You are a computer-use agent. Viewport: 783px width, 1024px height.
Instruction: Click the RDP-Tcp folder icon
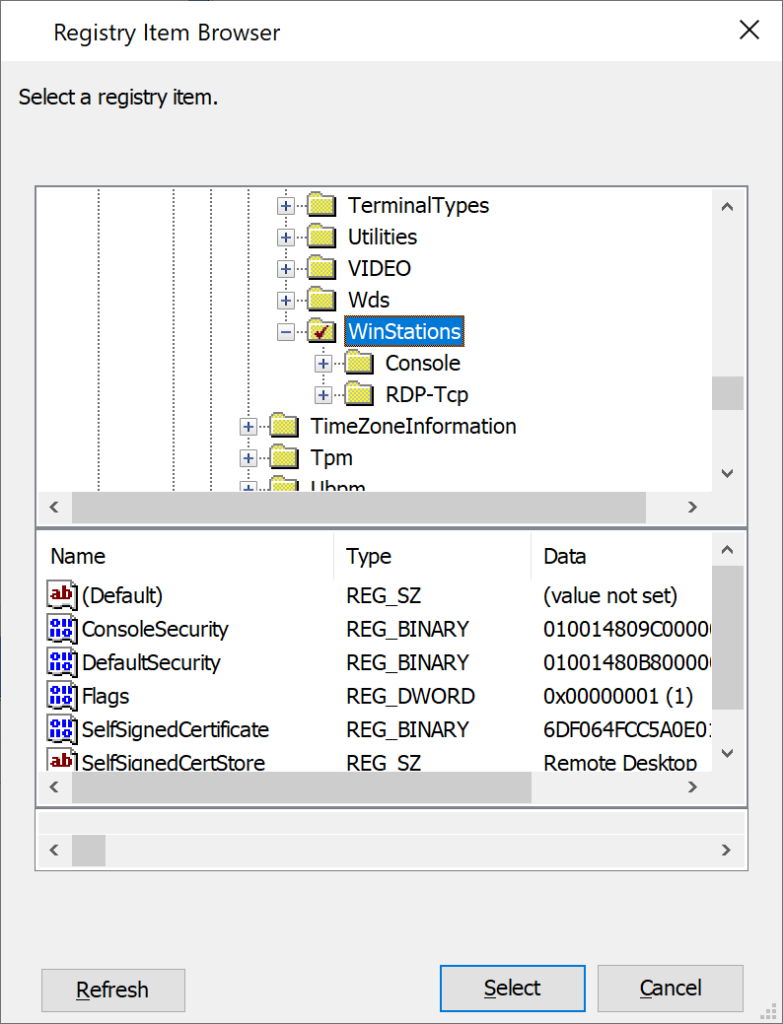(359, 394)
